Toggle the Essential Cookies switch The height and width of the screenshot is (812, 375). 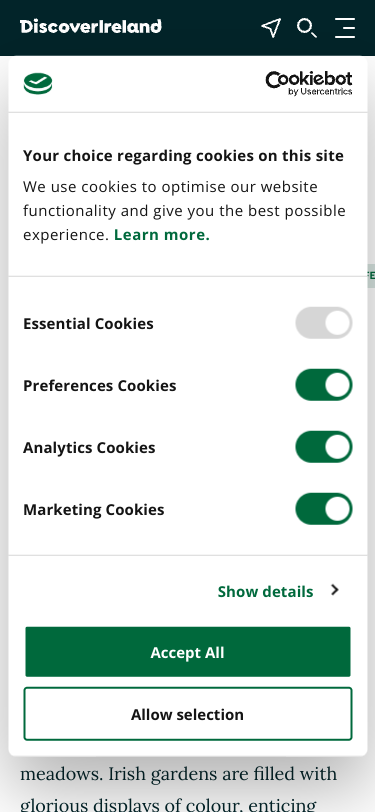(324, 323)
